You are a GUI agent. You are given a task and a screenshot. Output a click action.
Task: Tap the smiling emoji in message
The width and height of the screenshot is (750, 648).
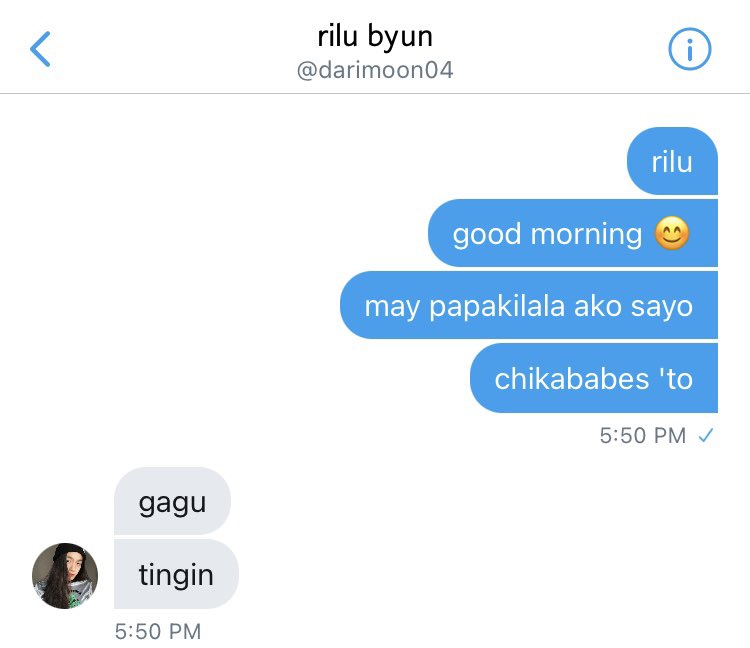pos(672,233)
